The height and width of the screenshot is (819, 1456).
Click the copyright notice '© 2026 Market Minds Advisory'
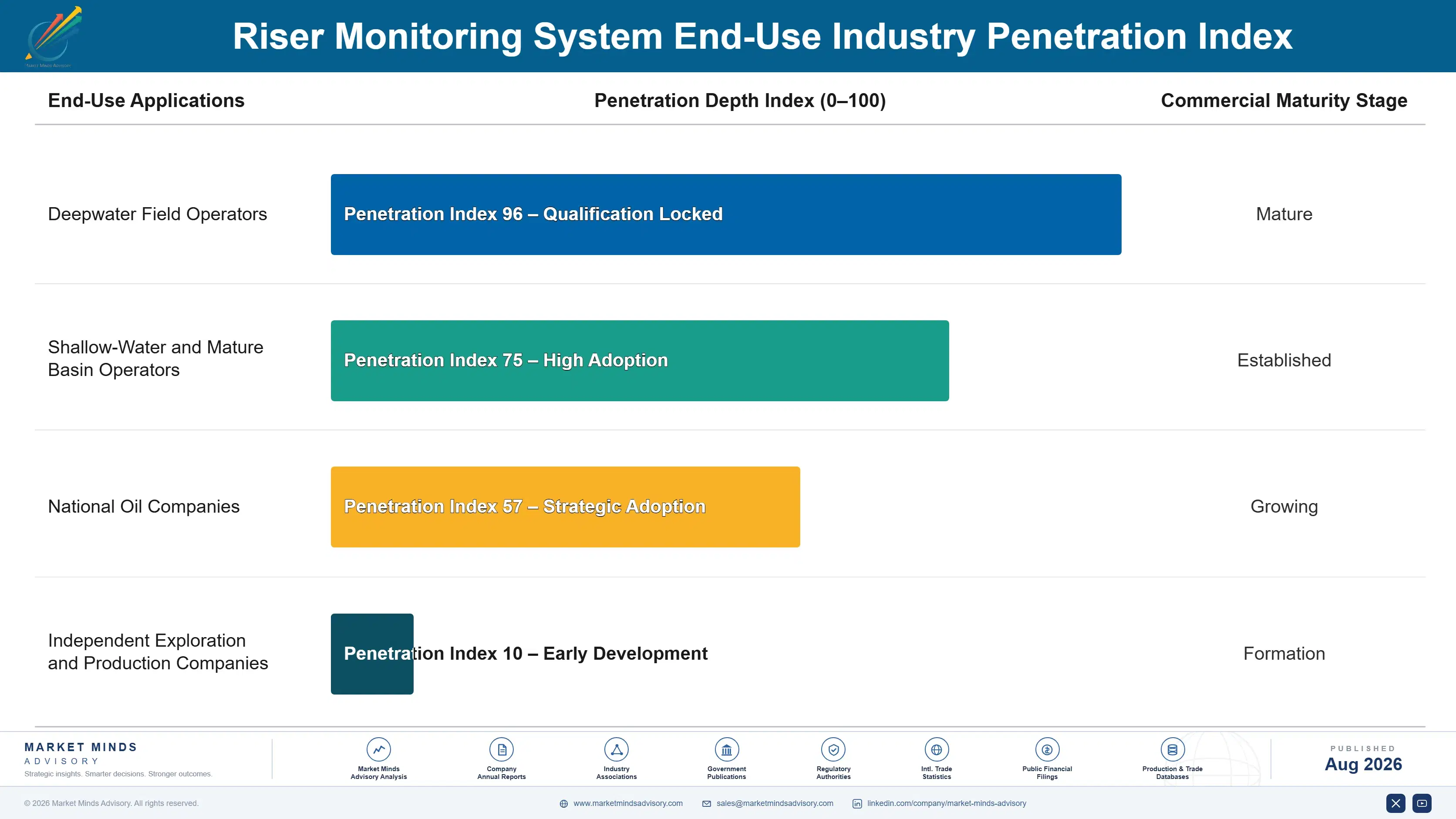click(111, 803)
